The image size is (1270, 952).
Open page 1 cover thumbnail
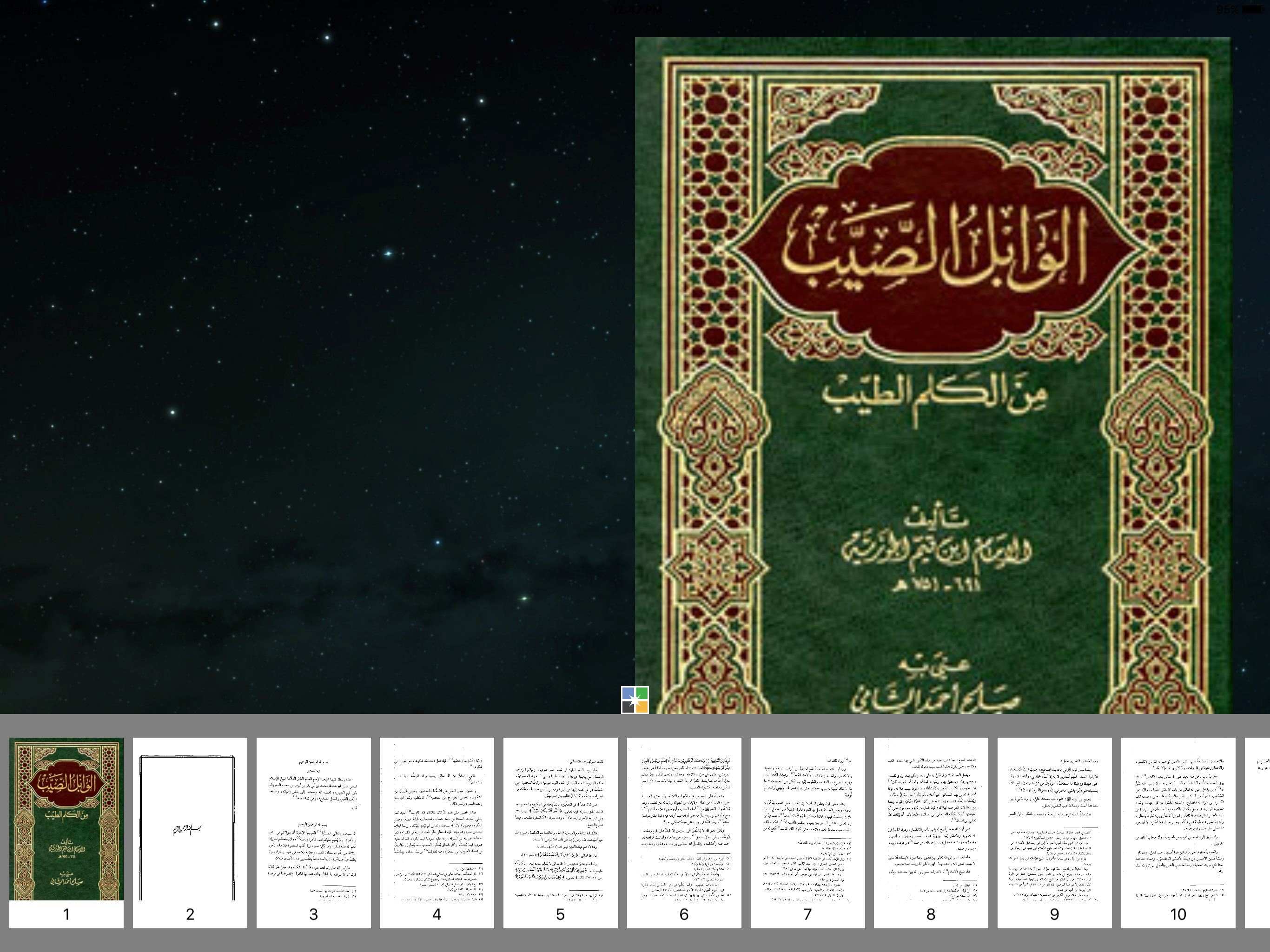pyautogui.click(x=66, y=833)
